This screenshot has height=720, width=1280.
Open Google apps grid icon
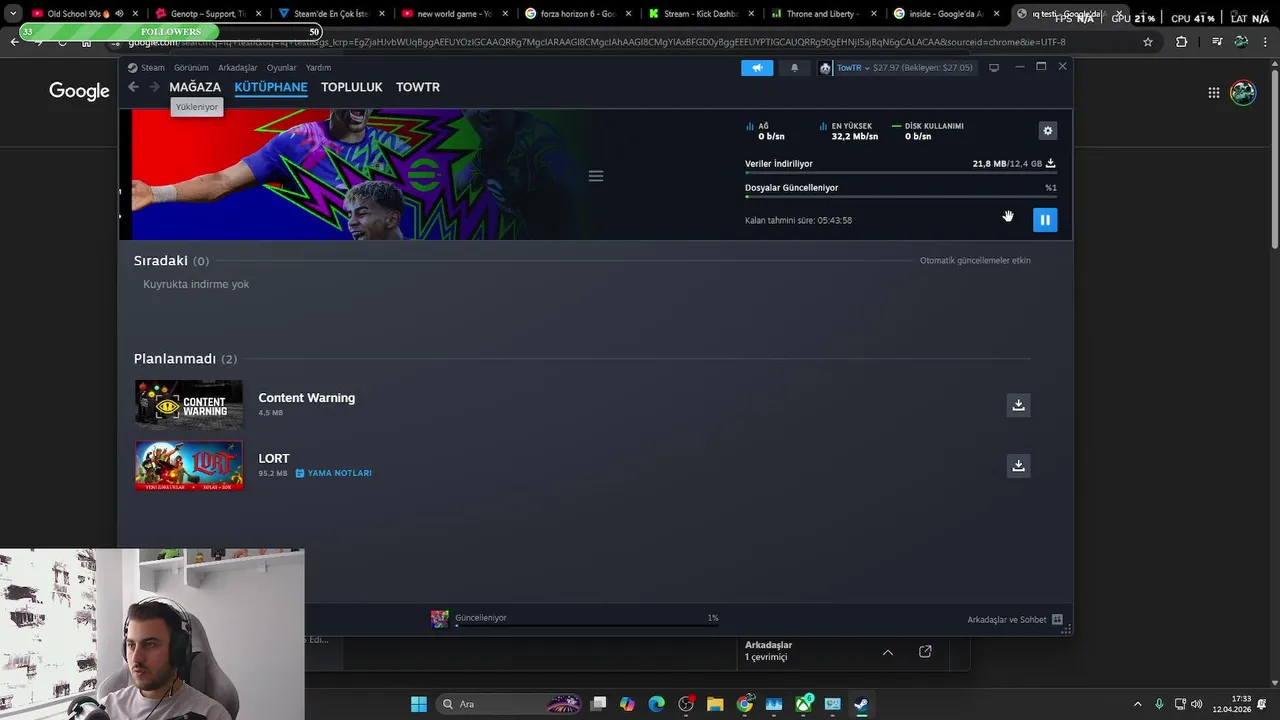[1213, 93]
